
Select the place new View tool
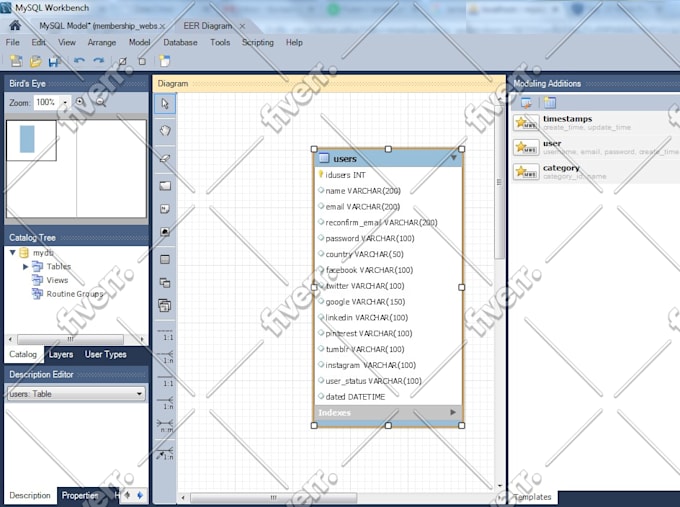(165, 283)
